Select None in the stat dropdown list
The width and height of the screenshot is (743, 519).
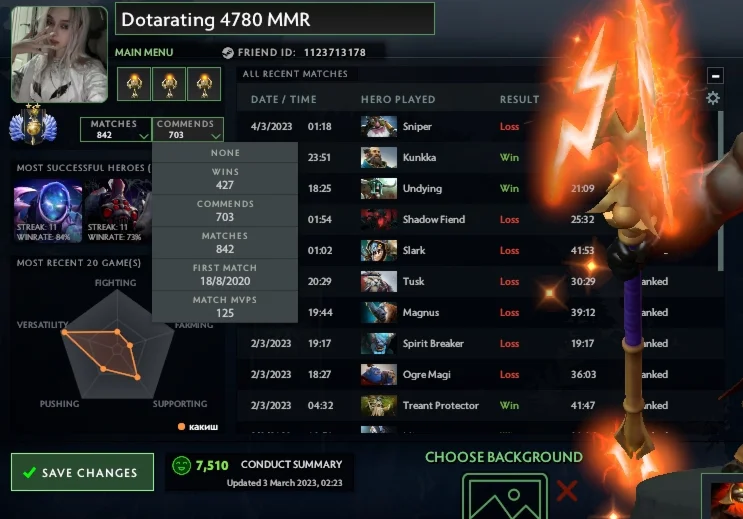coord(225,153)
